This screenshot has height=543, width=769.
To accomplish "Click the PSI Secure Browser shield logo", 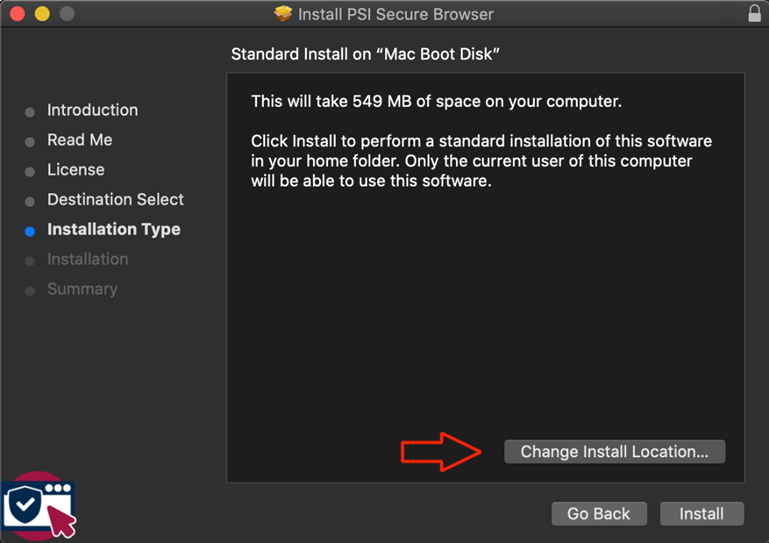I will [x=38, y=506].
